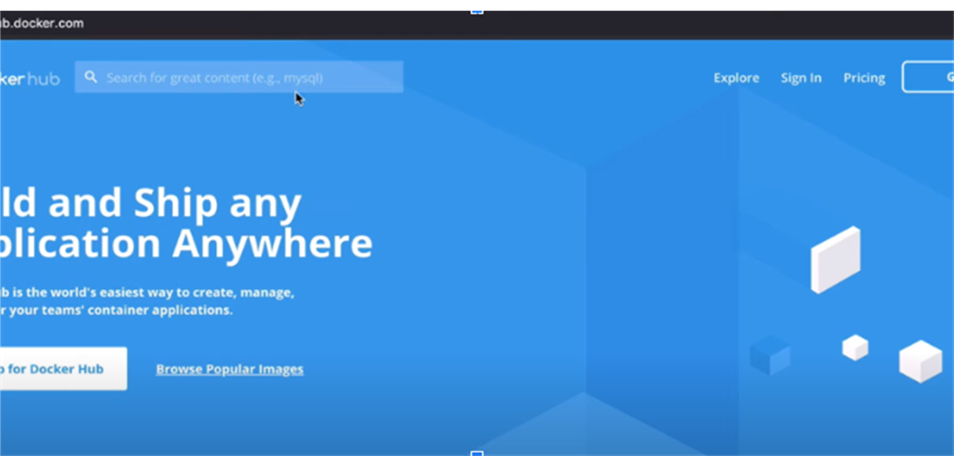This screenshot has width=954, height=456.
Task: Click the 'your teams' container applications' text
Action: [122, 310]
